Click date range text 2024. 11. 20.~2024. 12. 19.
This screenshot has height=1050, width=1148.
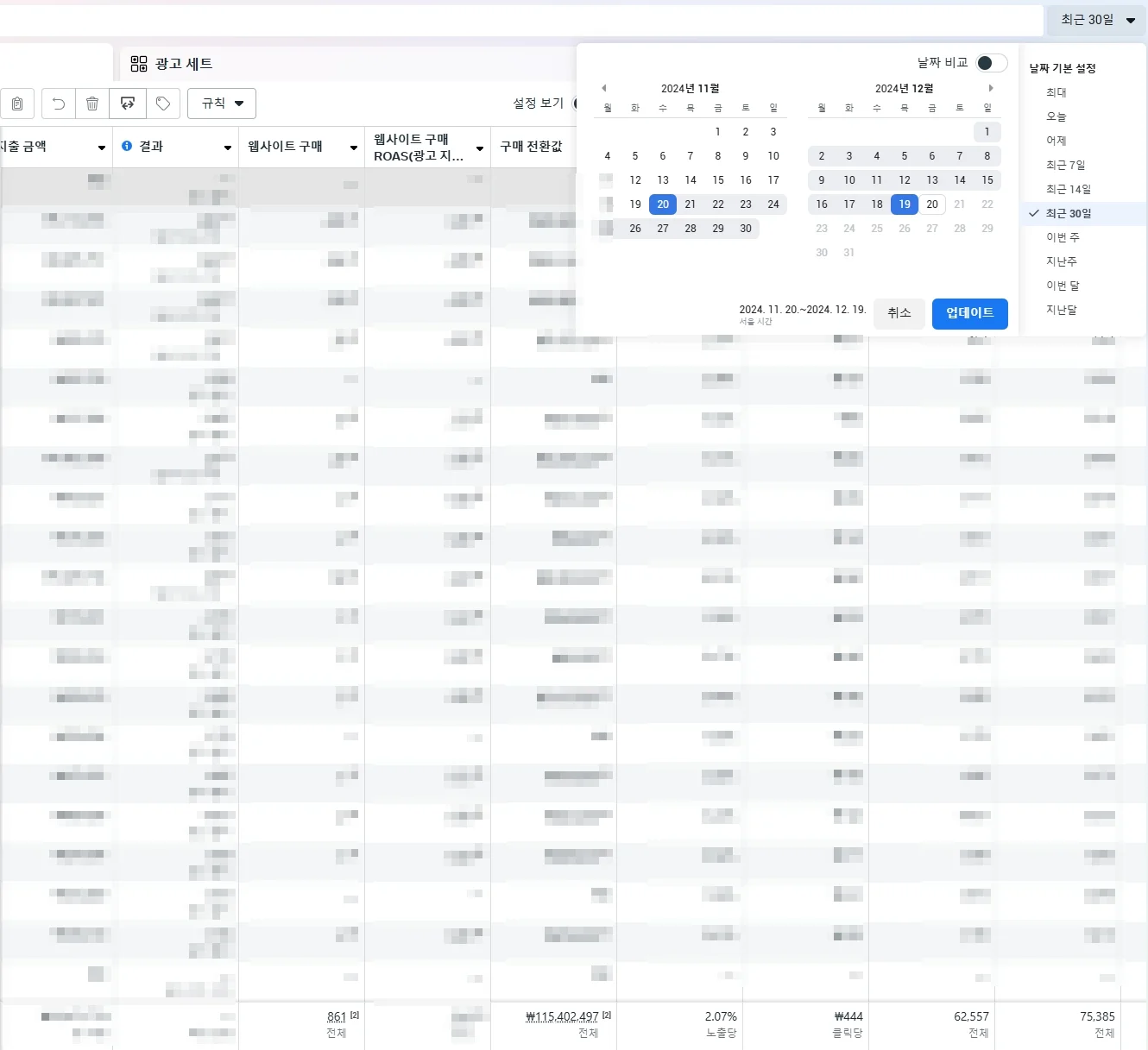(803, 310)
